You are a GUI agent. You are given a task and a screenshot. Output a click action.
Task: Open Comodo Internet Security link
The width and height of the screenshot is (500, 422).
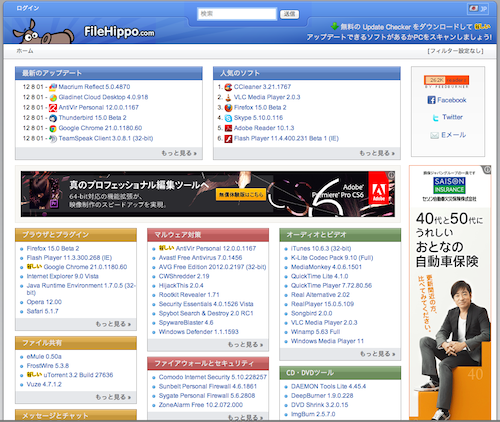(x=213, y=377)
